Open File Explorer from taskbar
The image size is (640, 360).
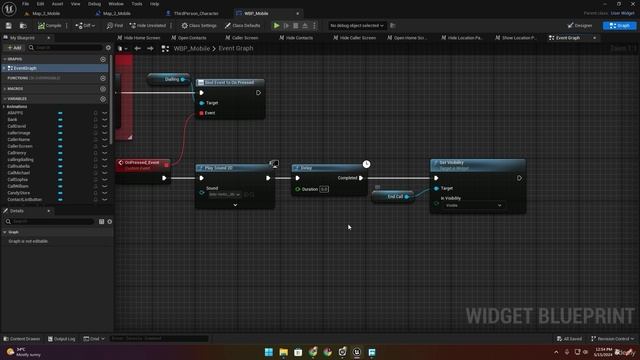tap(283, 352)
